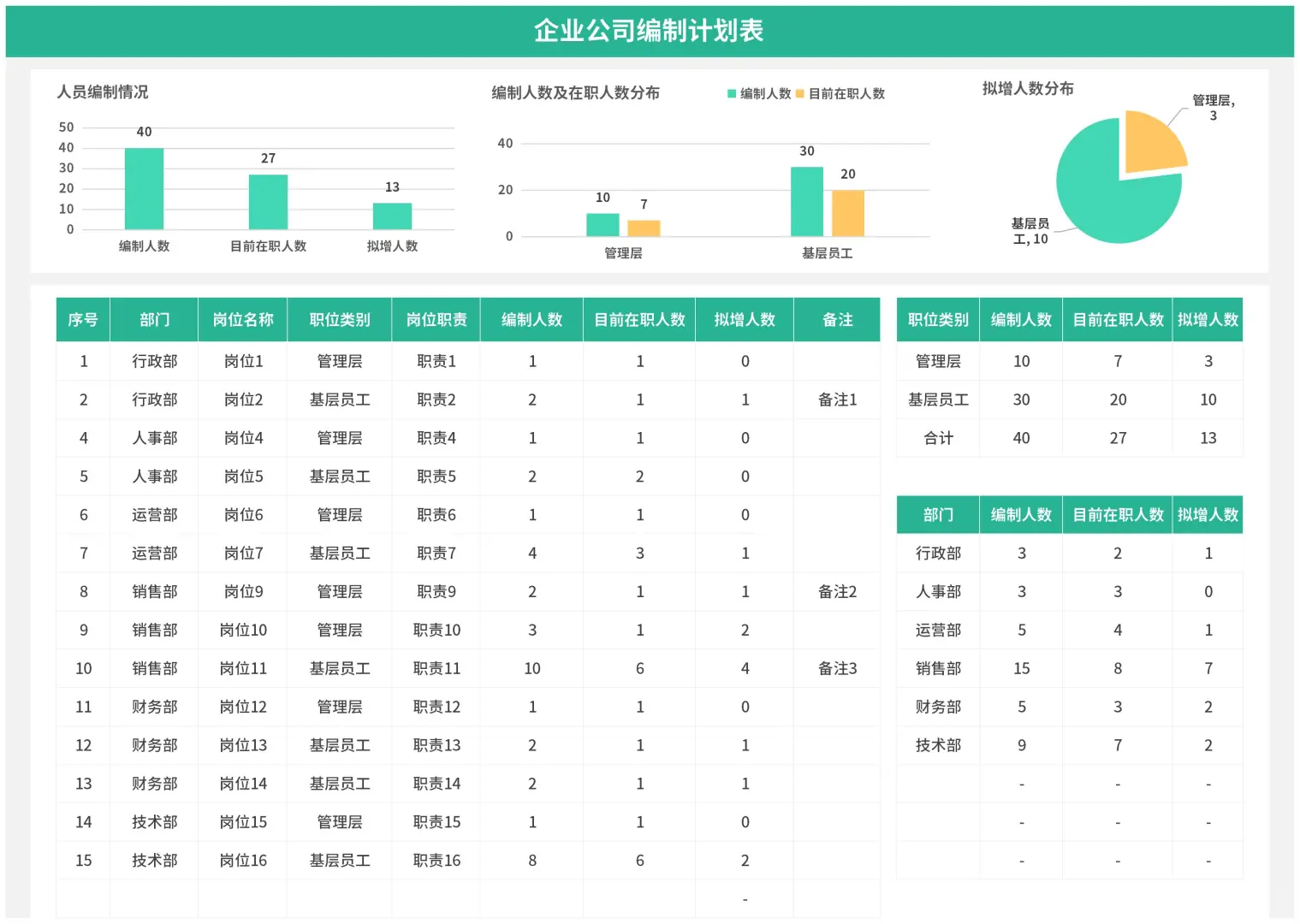This screenshot has width=1300, height=924.
Task: Click the title 企业公司编制计划表
Action: [x=649, y=31]
